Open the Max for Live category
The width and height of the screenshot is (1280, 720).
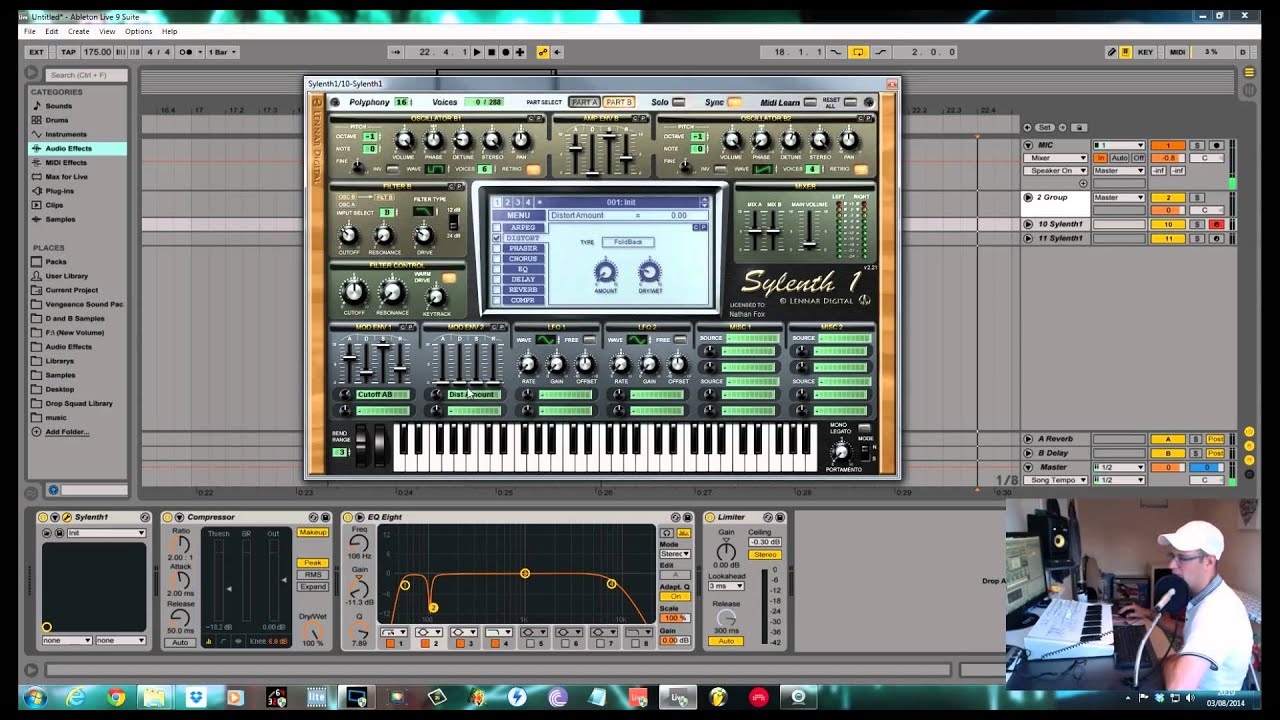(x=66, y=177)
